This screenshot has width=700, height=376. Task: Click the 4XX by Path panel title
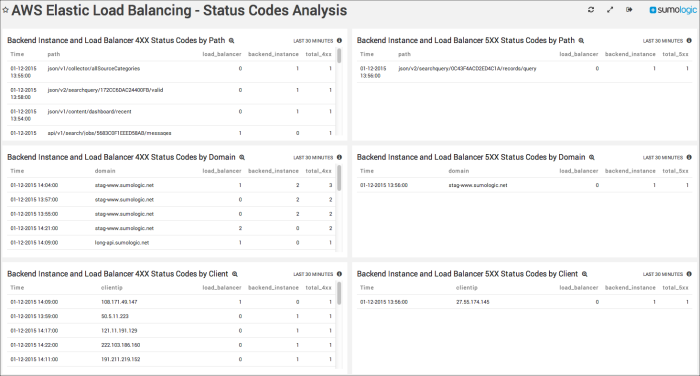116,41
